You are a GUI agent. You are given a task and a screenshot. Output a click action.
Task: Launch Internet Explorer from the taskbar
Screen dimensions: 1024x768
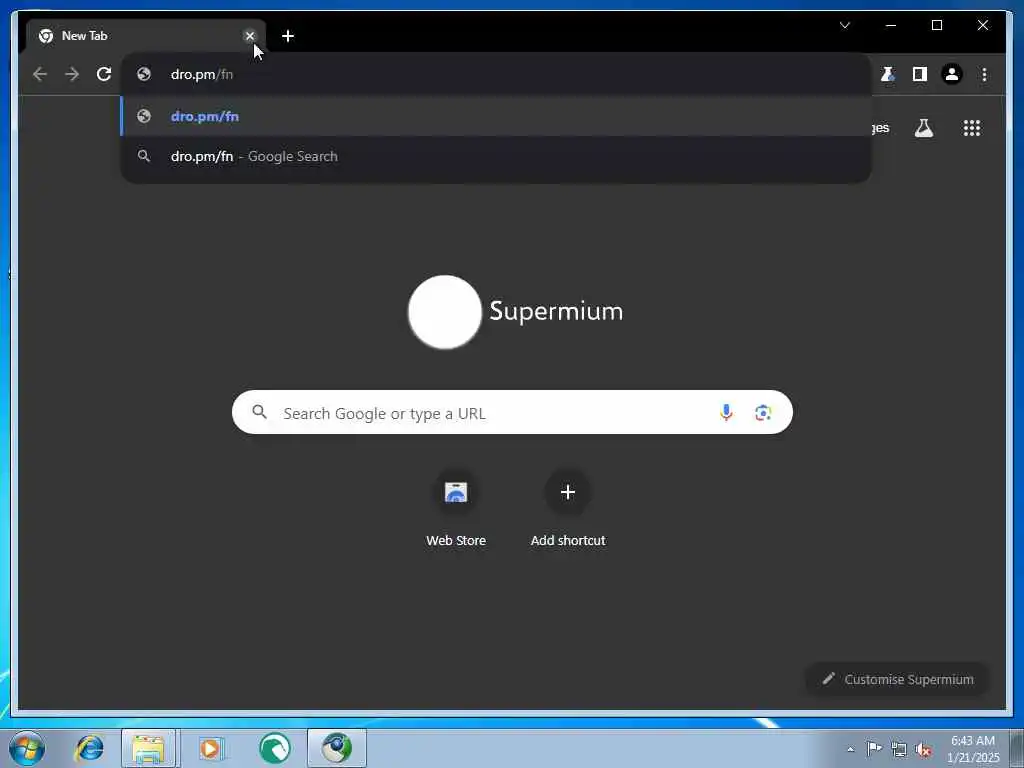[89, 748]
